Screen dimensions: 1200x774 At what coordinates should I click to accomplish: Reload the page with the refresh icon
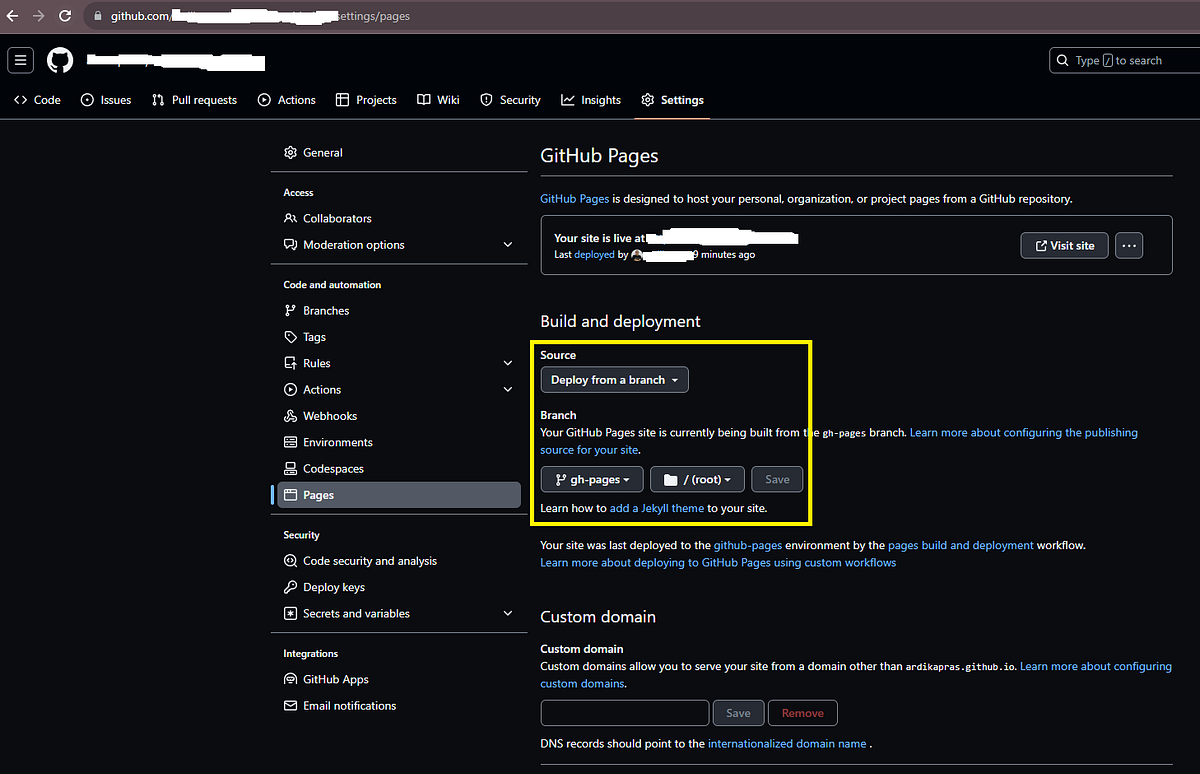click(65, 16)
